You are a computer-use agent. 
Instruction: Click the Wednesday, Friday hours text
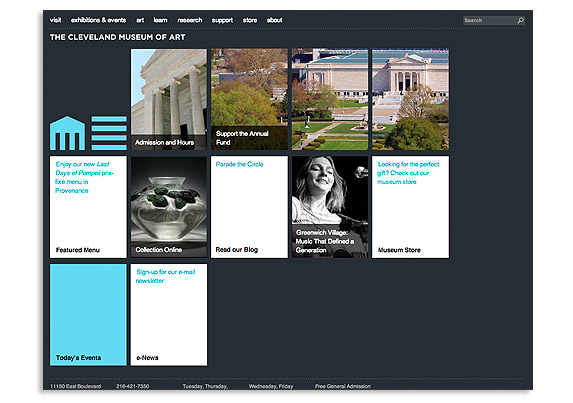[271, 386]
